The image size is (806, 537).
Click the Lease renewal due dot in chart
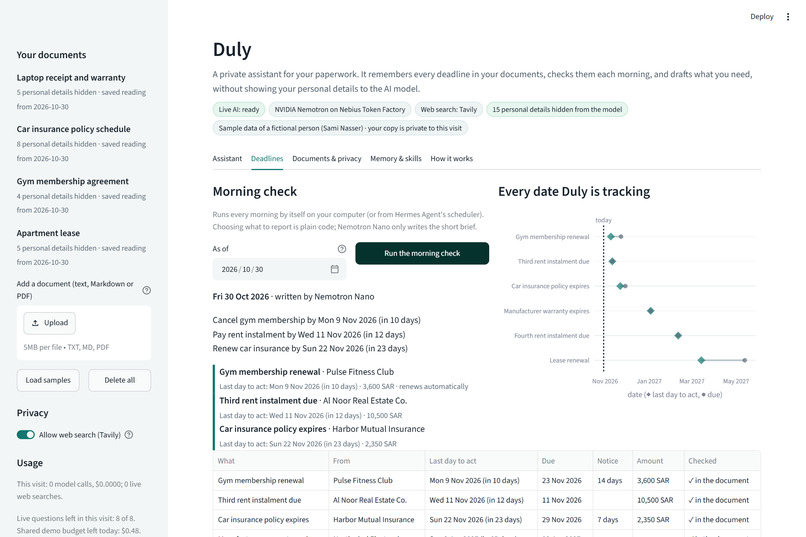coord(744,360)
